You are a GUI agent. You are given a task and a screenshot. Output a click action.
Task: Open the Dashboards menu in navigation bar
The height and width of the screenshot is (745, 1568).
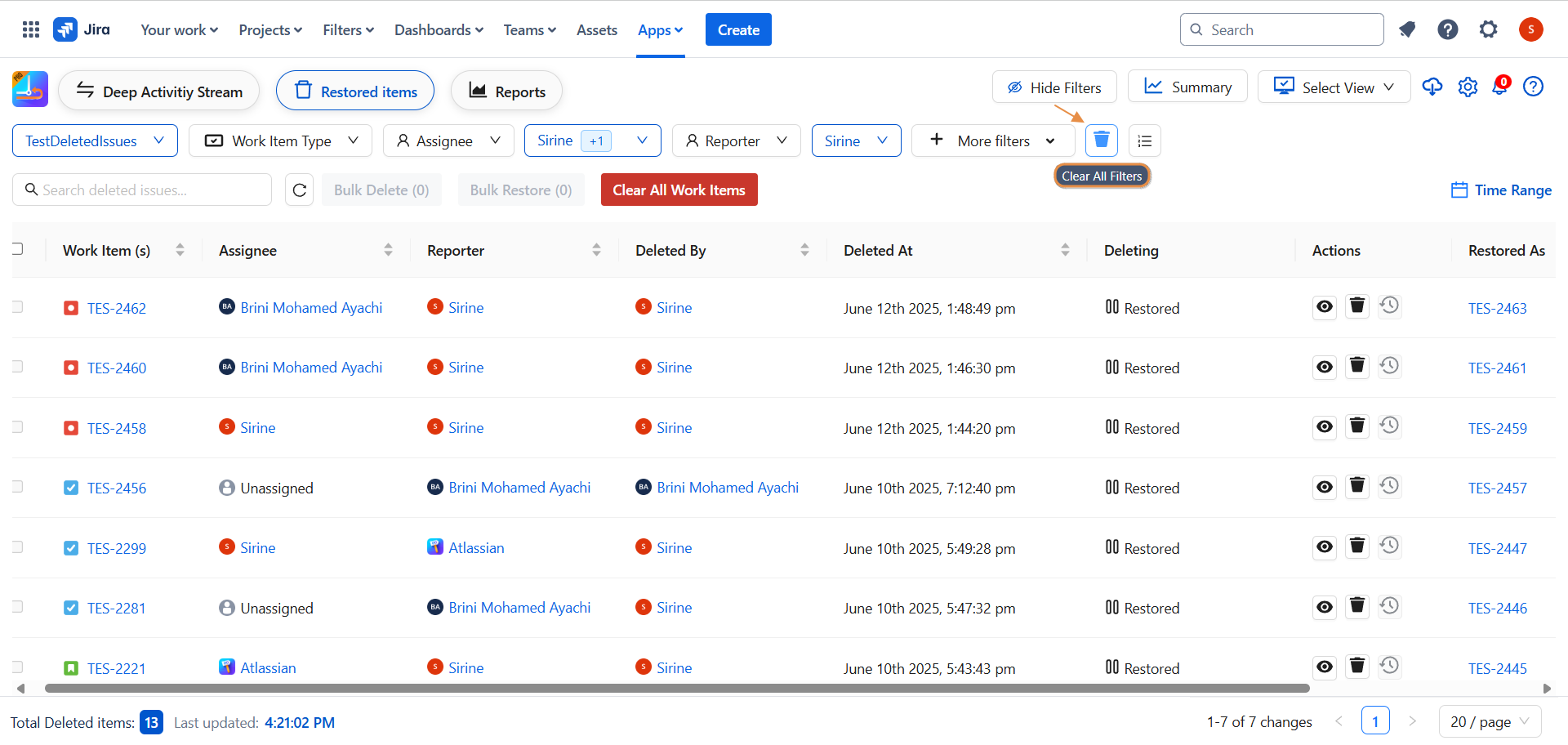439,30
